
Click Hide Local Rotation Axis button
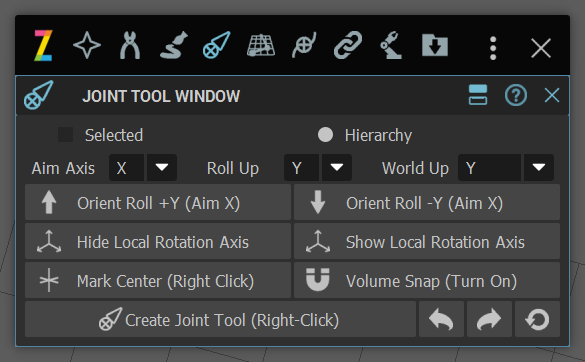(x=158, y=241)
